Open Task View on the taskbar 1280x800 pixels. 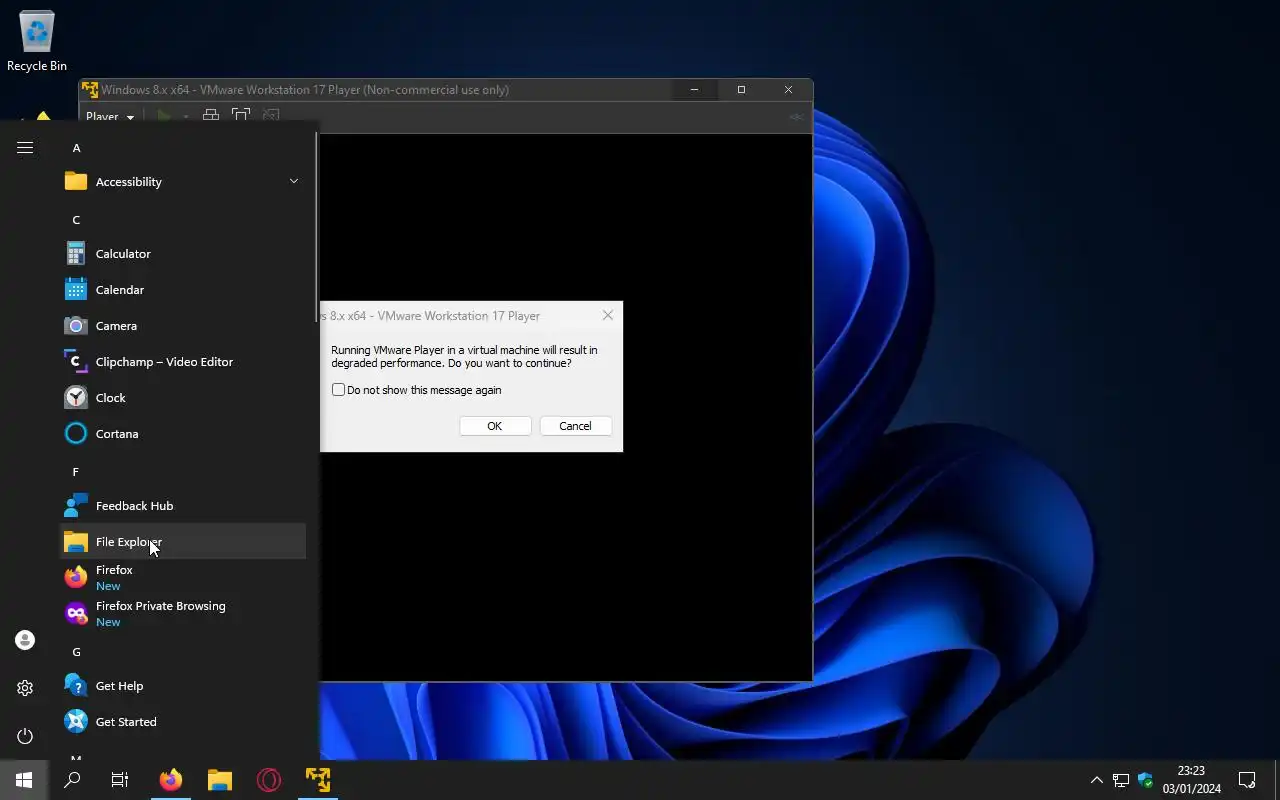[x=120, y=780]
